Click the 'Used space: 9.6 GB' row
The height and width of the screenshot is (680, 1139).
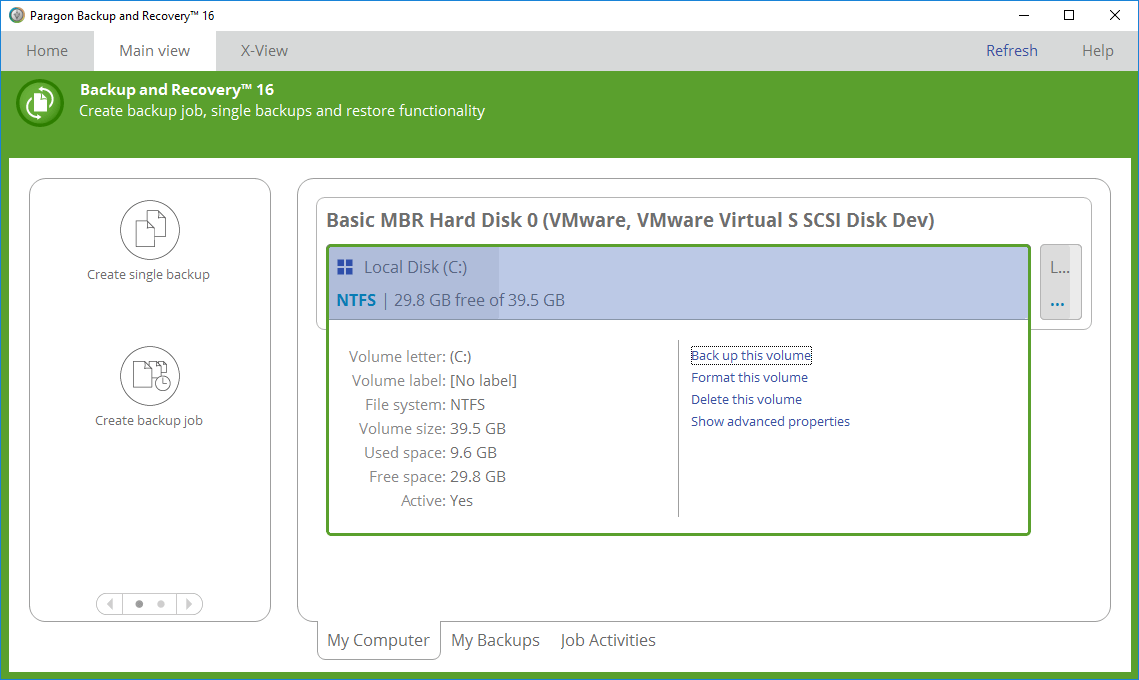click(x=430, y=453)
